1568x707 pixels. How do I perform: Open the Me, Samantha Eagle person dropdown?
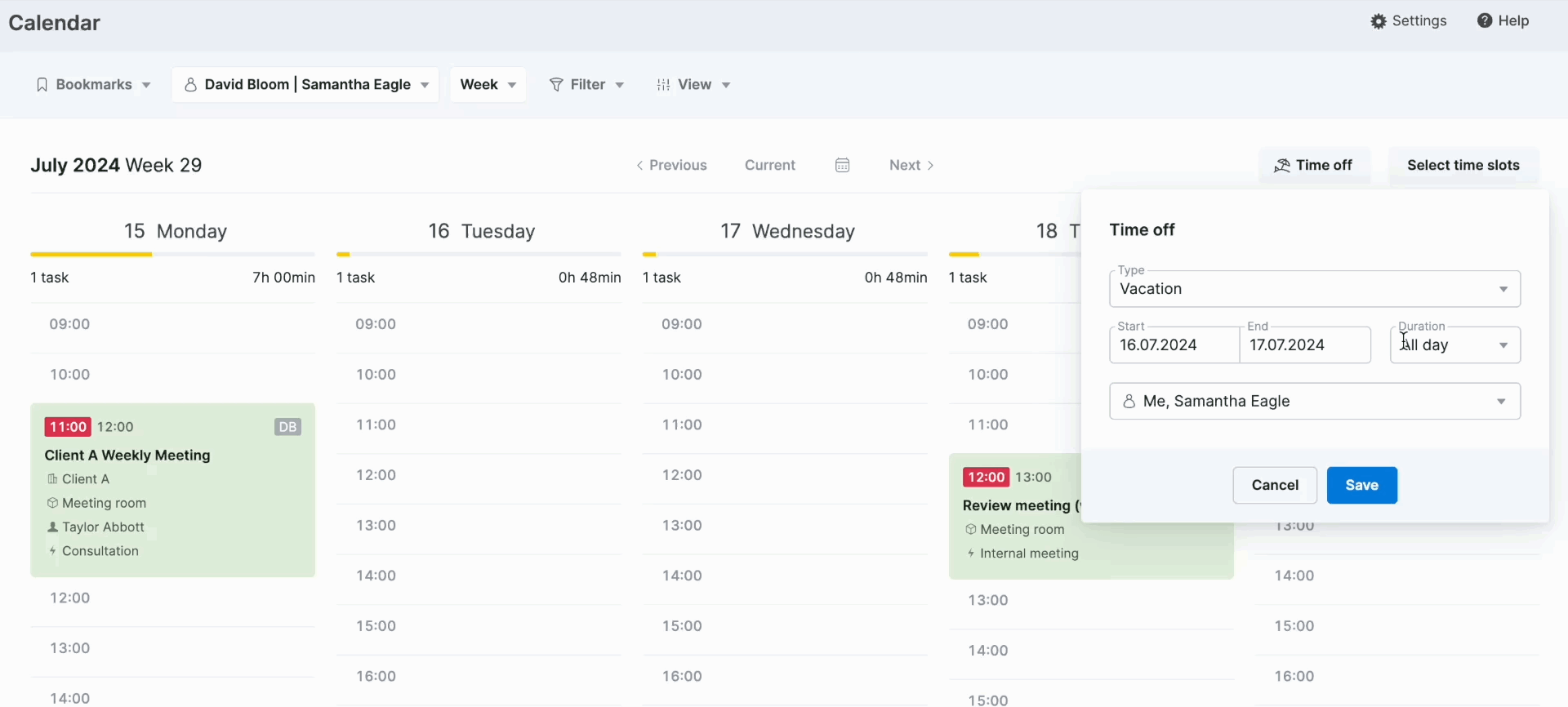click(x=1315, y=402)
